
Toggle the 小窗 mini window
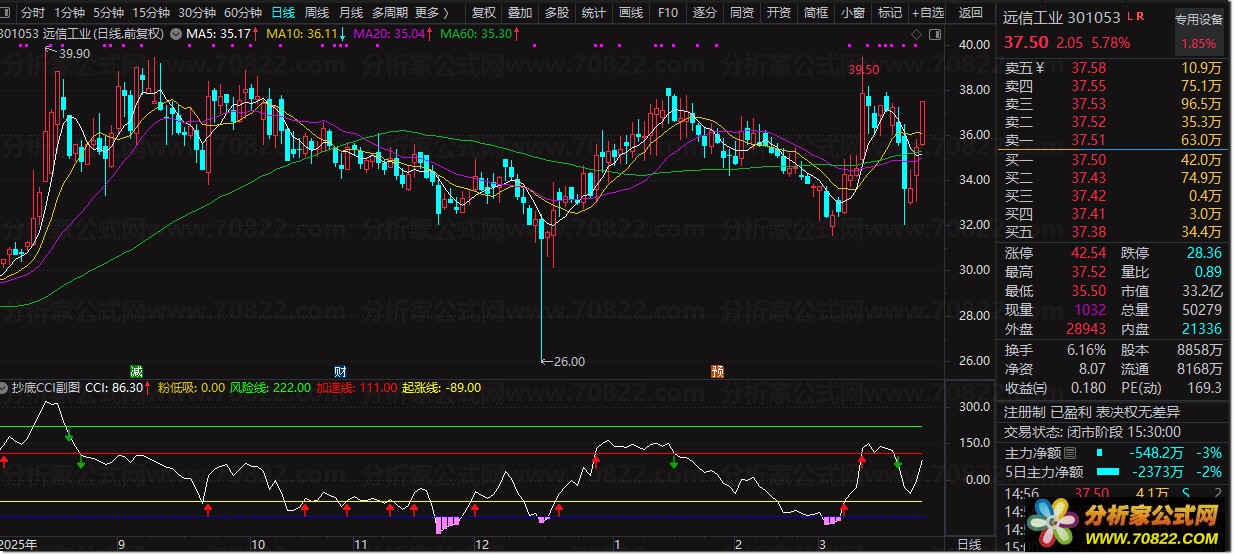pos(852,13)
